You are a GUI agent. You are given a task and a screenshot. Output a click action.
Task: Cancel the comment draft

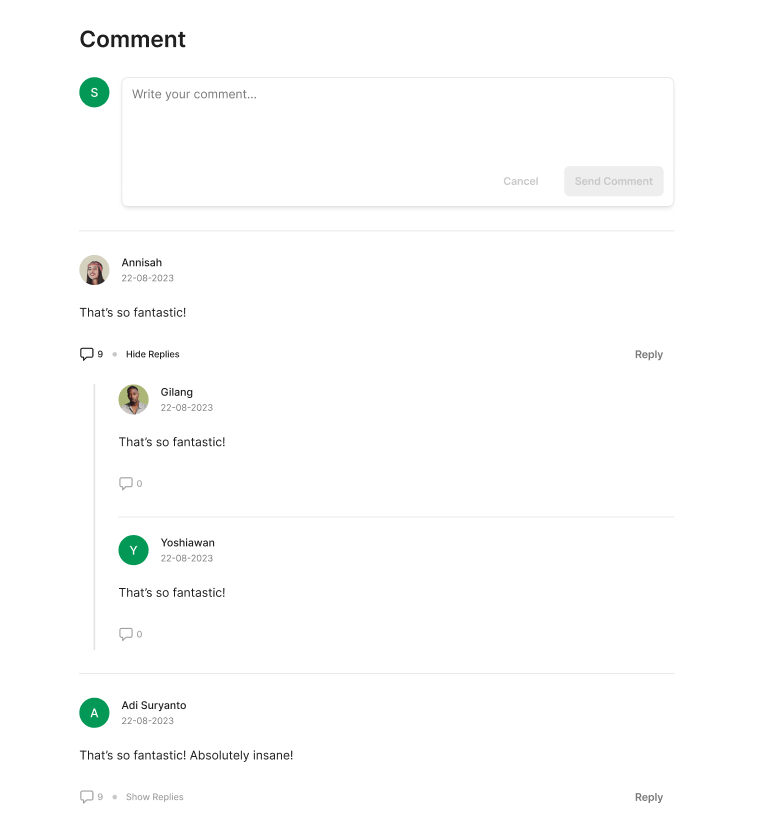click(521, 181)
